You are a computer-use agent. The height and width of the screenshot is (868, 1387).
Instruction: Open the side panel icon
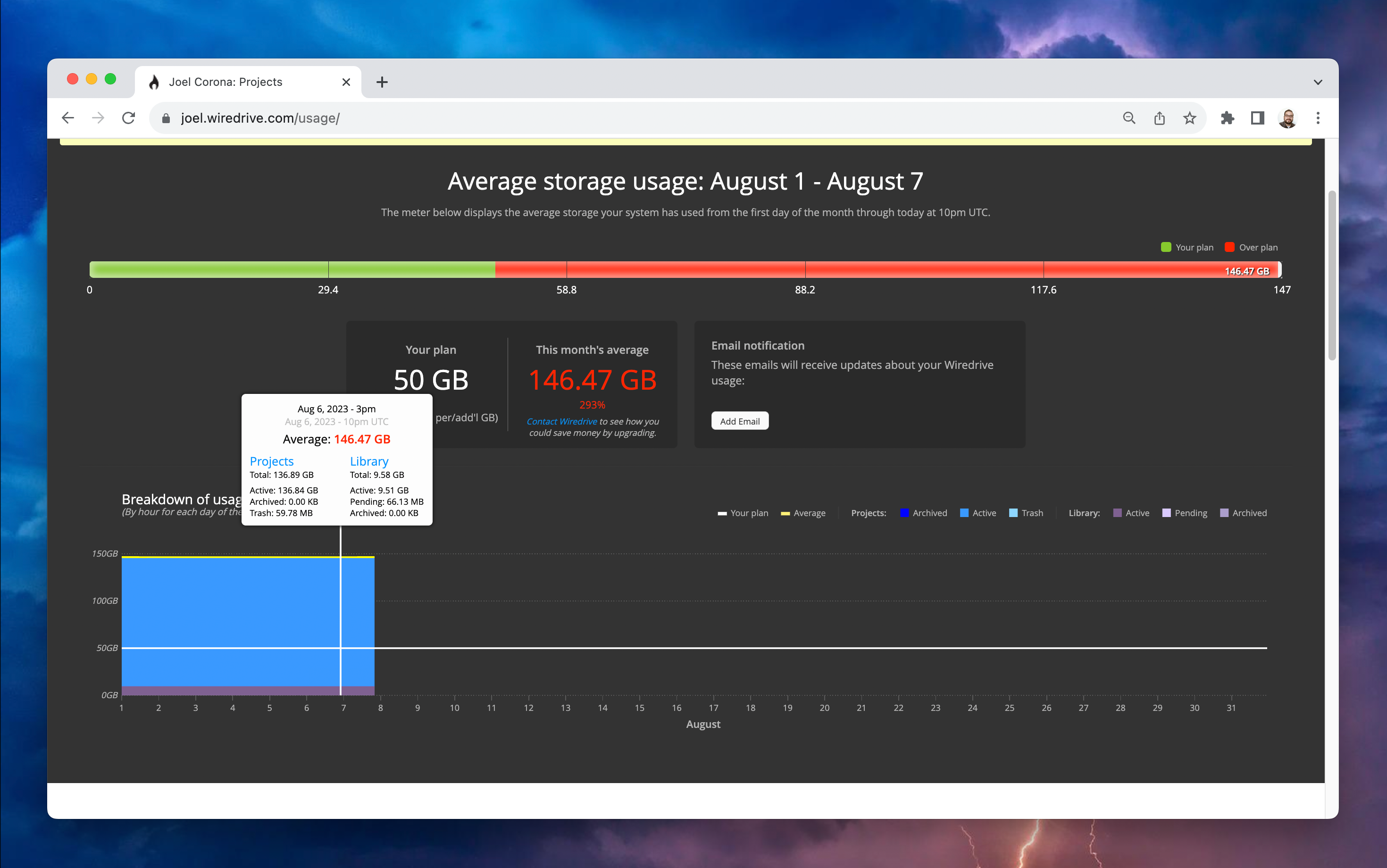point(1257,117)
